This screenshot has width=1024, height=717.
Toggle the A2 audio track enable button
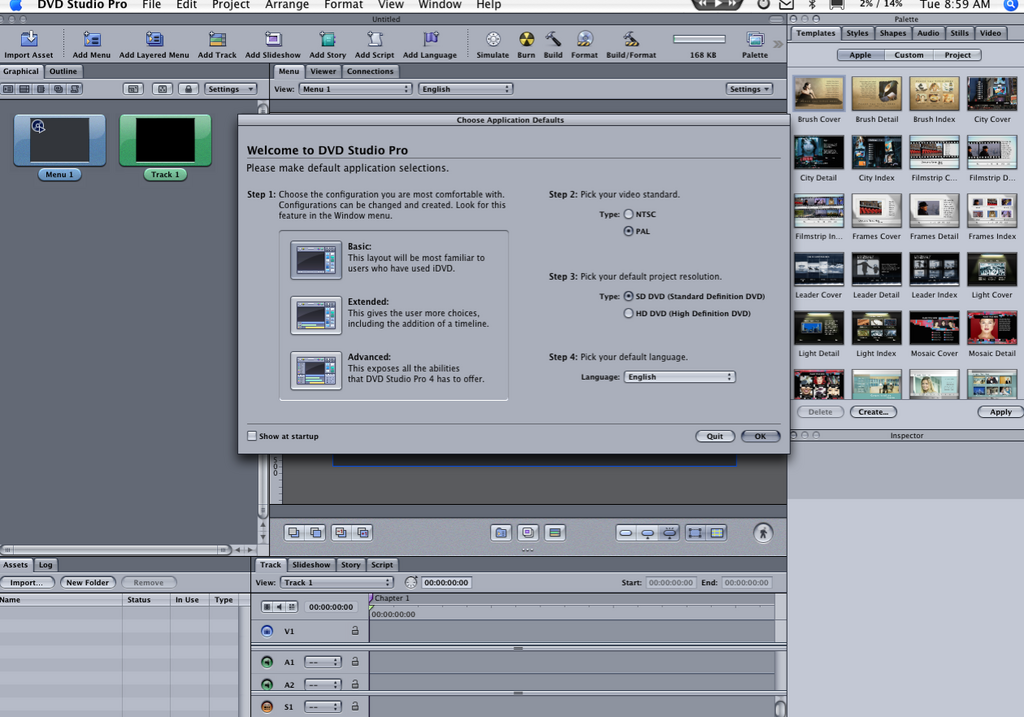tap(266, 684)
